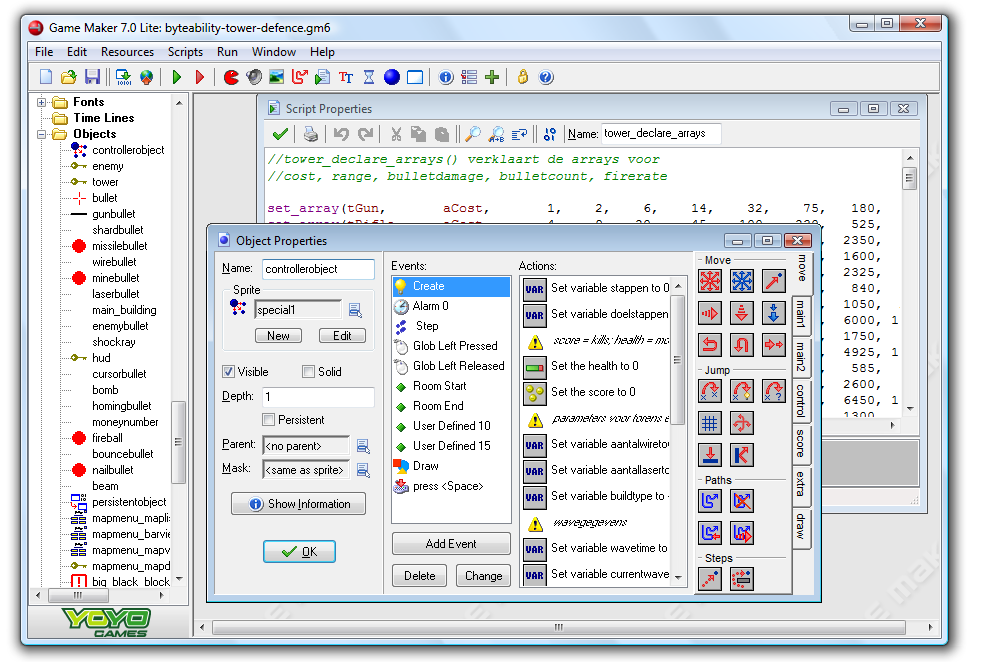The height and width of the screenshot is (662, 1003).
Task: Pick the Move Towards Point action icon
Action: (774, 281)
